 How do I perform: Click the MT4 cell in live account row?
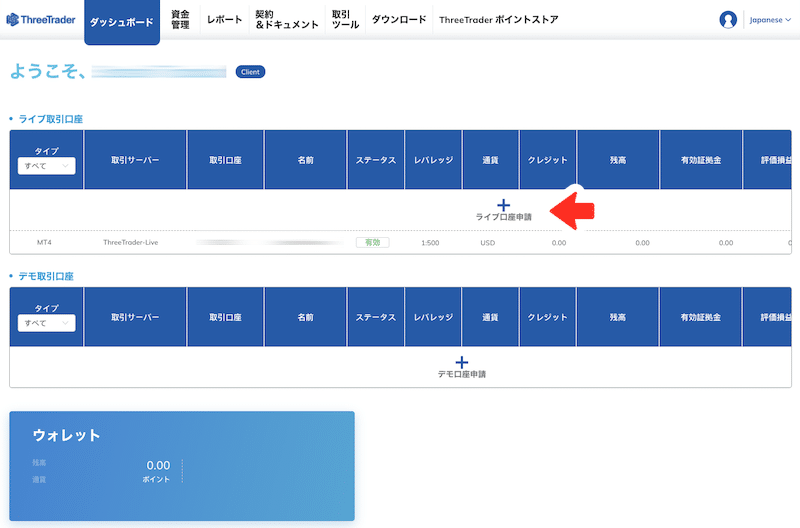[x=44, y=242]
